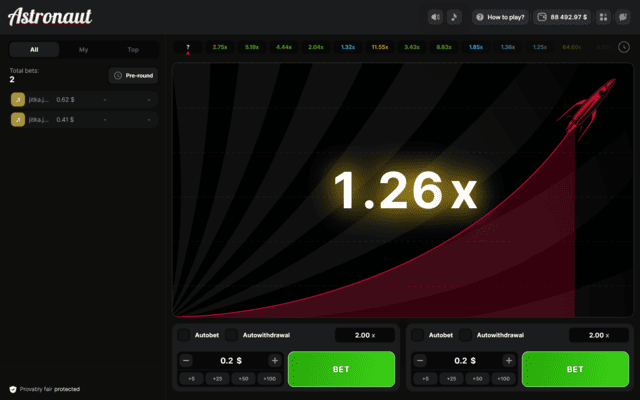Click the red rocket

pos(588,108)
